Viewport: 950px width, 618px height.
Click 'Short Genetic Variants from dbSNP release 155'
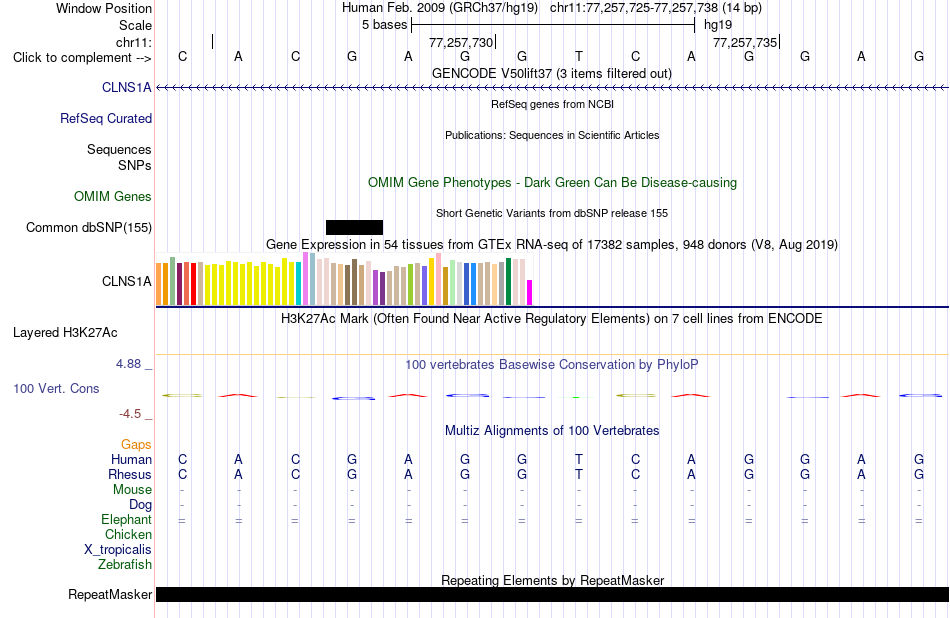pos(552,213)
